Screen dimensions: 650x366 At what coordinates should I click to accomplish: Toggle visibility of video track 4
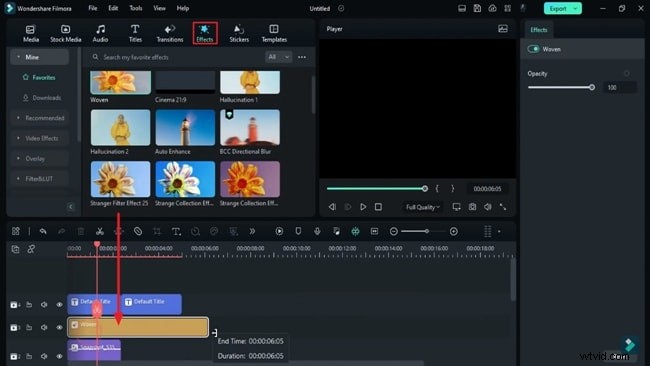pyautogui.click(x=59, y=305)
